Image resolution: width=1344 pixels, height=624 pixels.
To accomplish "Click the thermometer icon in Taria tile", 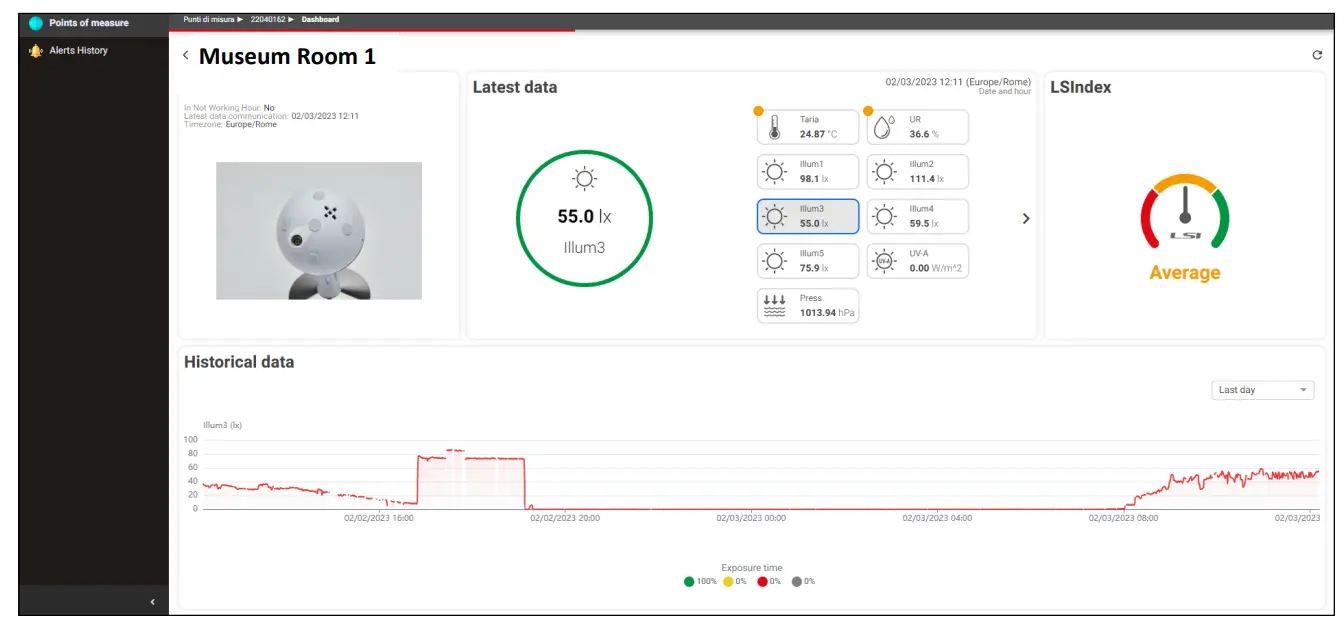I will (774, 127).
